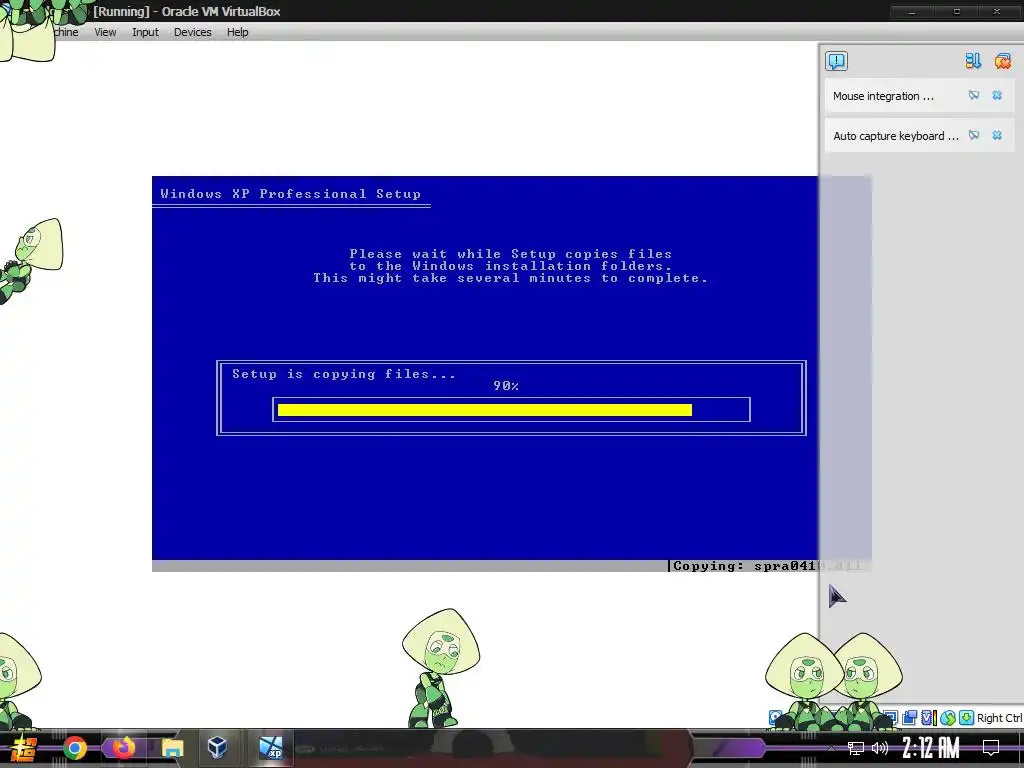Suppress future Auto capture keyboard messages
The width and height of the screenshot is (1024, 768).
tap(974, 135)
